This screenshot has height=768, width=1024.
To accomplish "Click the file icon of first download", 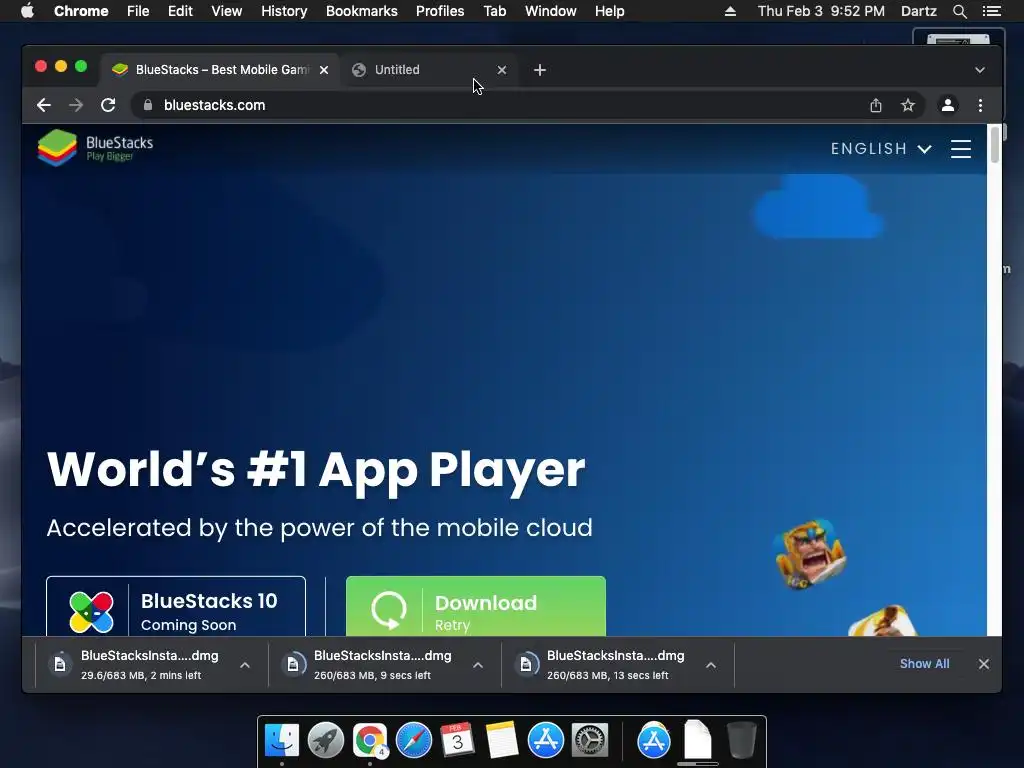I will tap(60, 665).
